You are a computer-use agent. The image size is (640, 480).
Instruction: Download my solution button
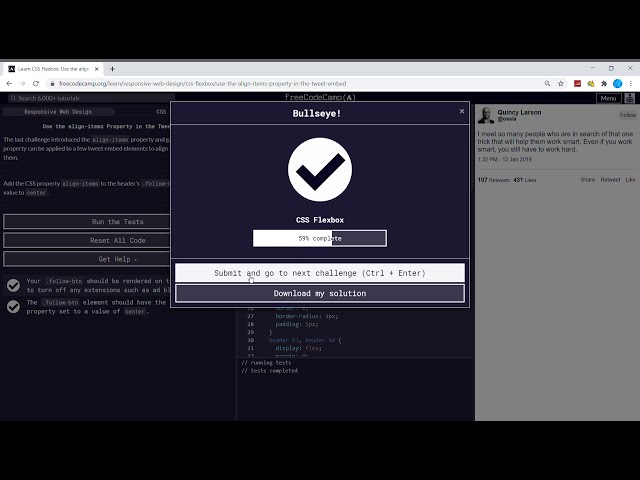[x=320, y=293]
